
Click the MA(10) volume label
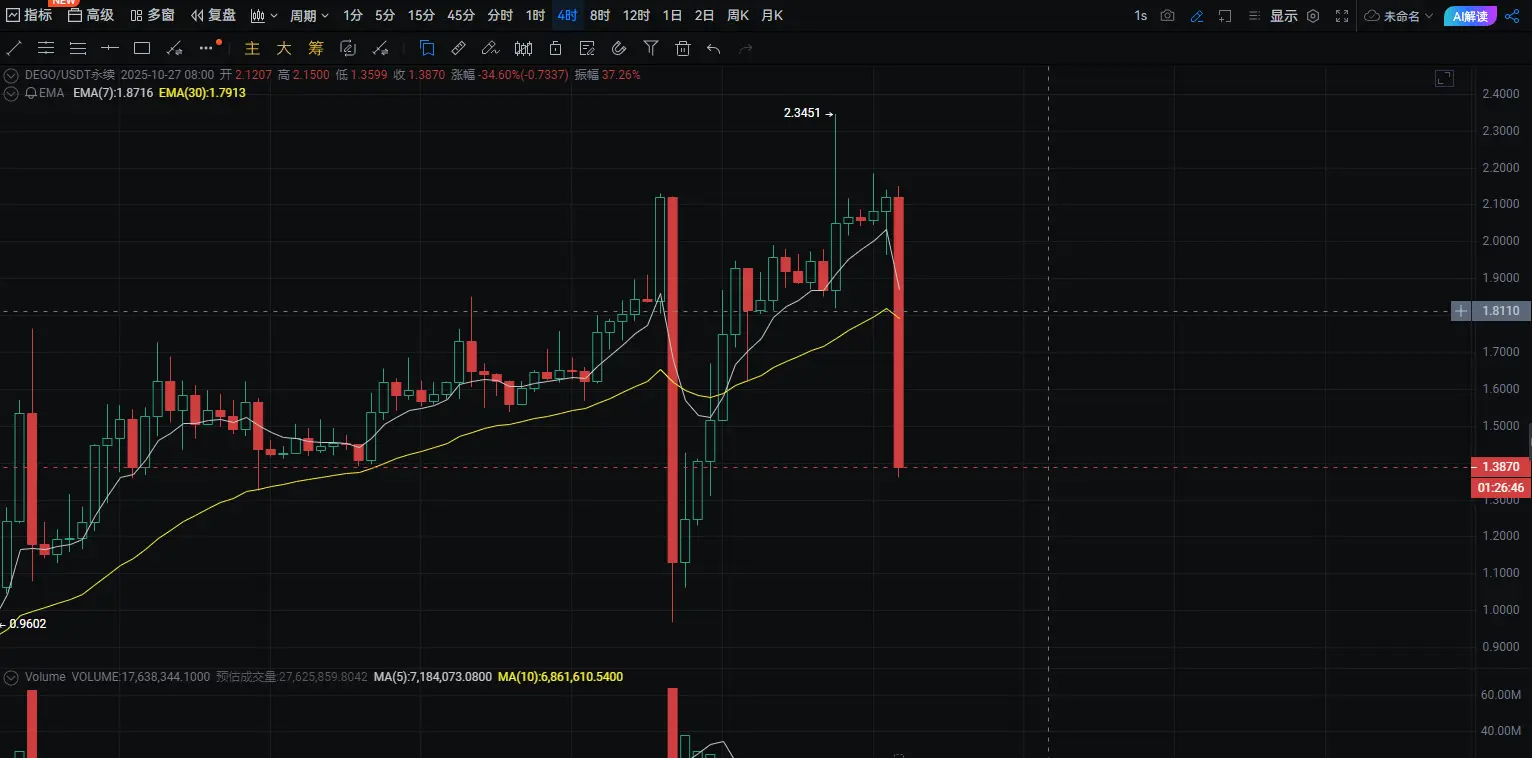(560, 677)
